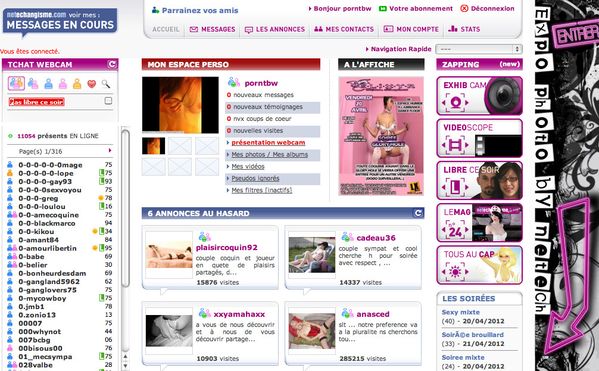This screenshot has height=371, width=599.
Task: Click the Parrainez vos amis person icon
Action: click(x=155, y=10)
